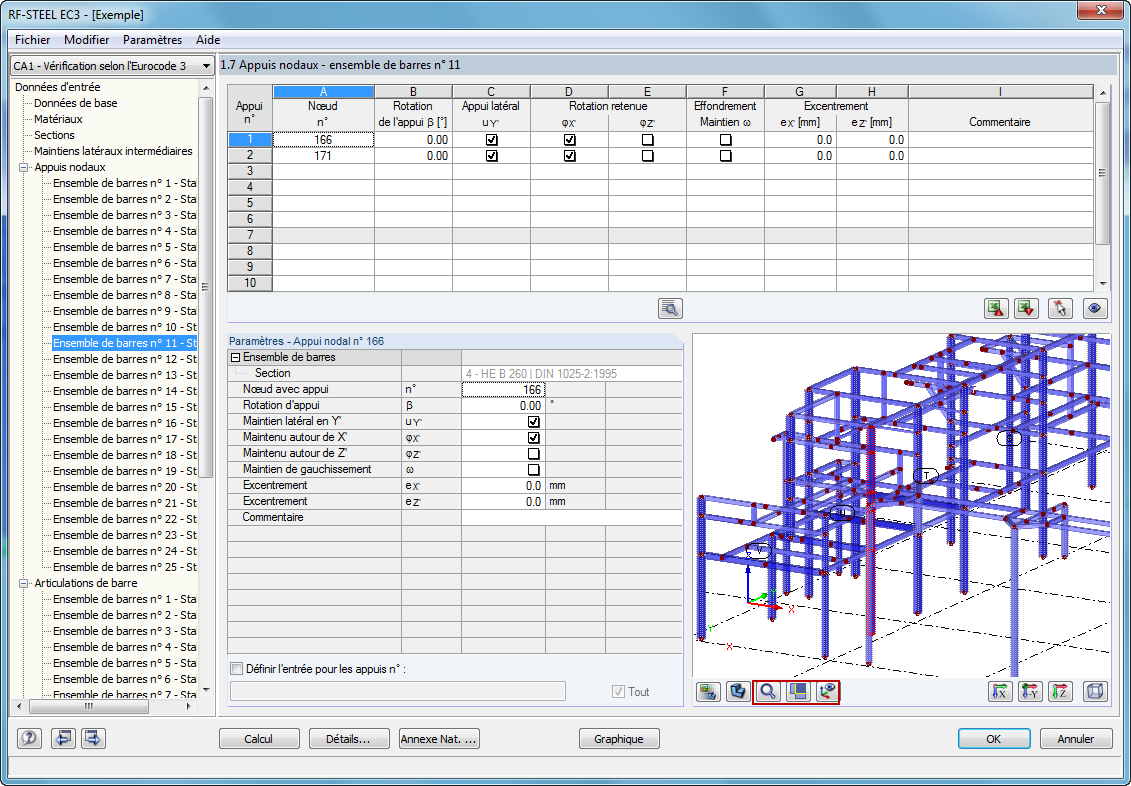Click the table scroll-down arrow
Image resolution: width=1131 pixels, height=786 pixels.
1102,284
